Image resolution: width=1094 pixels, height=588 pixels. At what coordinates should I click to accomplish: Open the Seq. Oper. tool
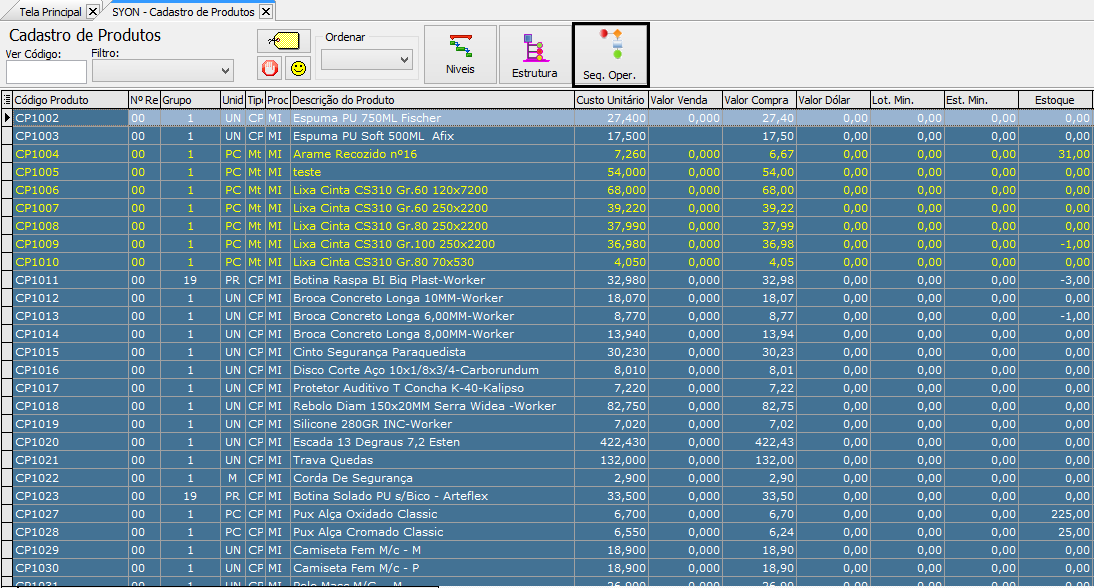tap(610, 55)
